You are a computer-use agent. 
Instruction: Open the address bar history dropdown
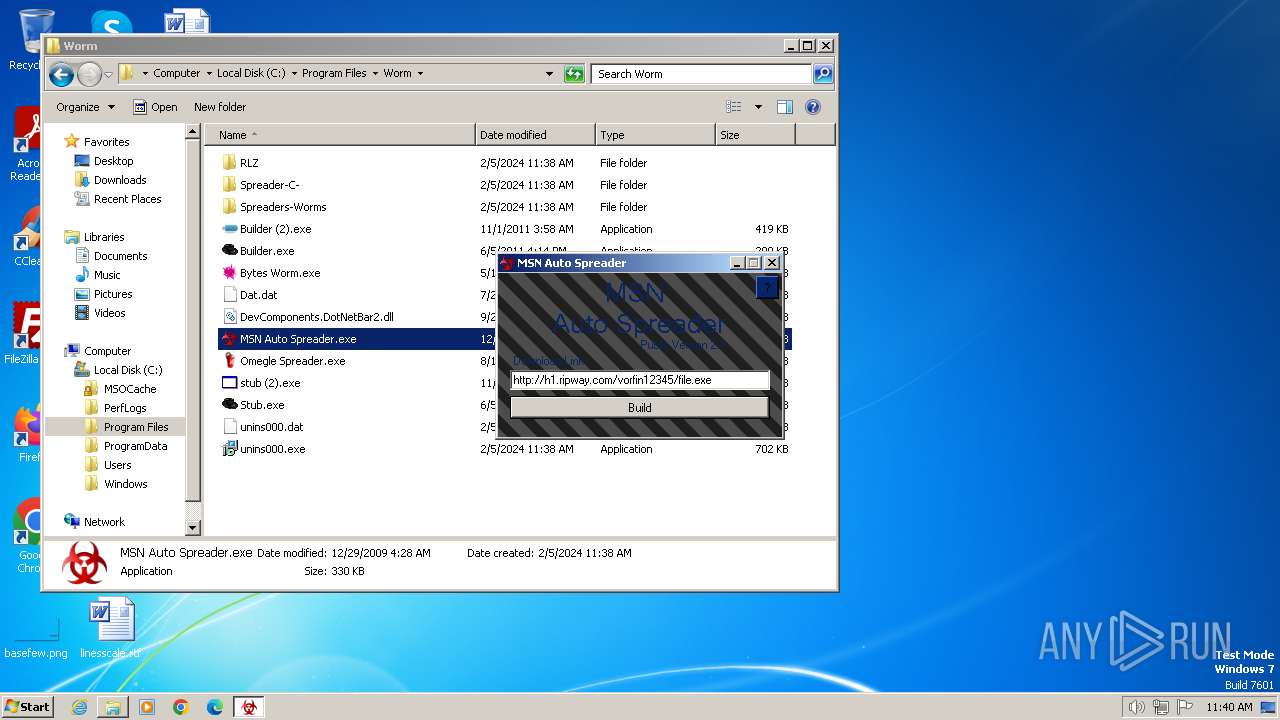point(549,73)
